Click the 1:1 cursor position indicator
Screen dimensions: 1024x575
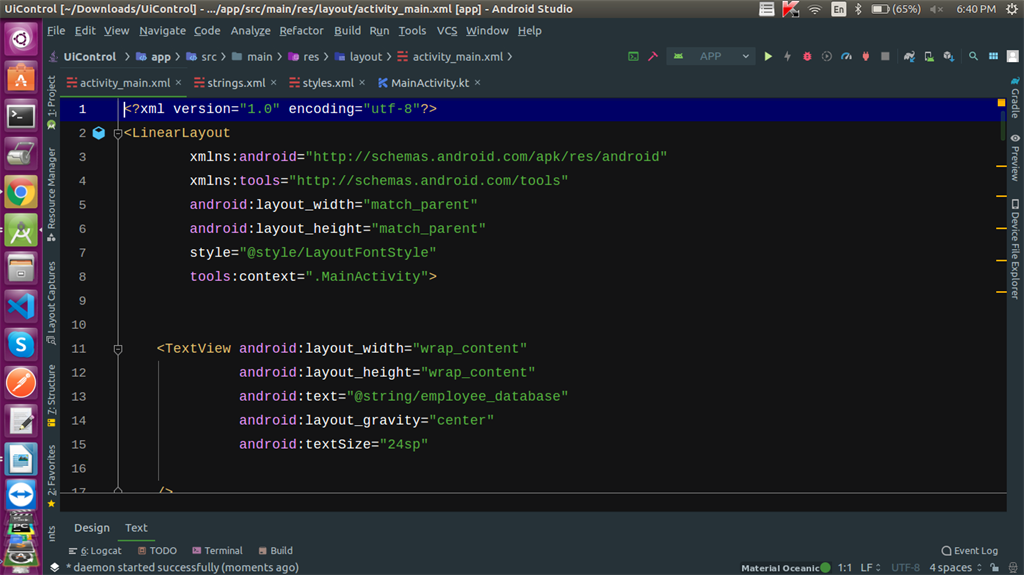click(x=844, y=568)
